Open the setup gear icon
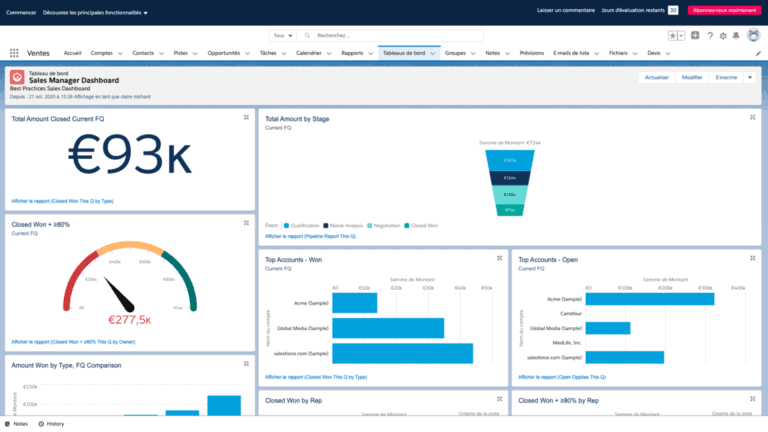Image resolution: width=768 pixels, height=432 pixels. click(x=723, y=35)
